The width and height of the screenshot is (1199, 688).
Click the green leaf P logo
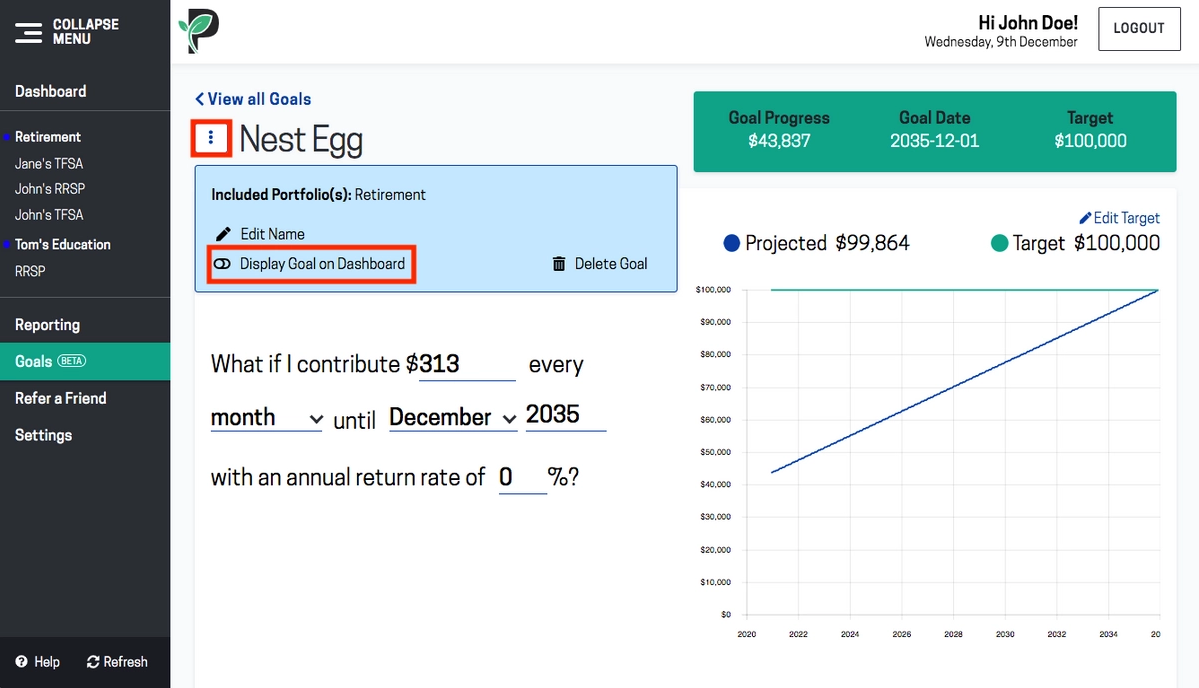(199, 31)
